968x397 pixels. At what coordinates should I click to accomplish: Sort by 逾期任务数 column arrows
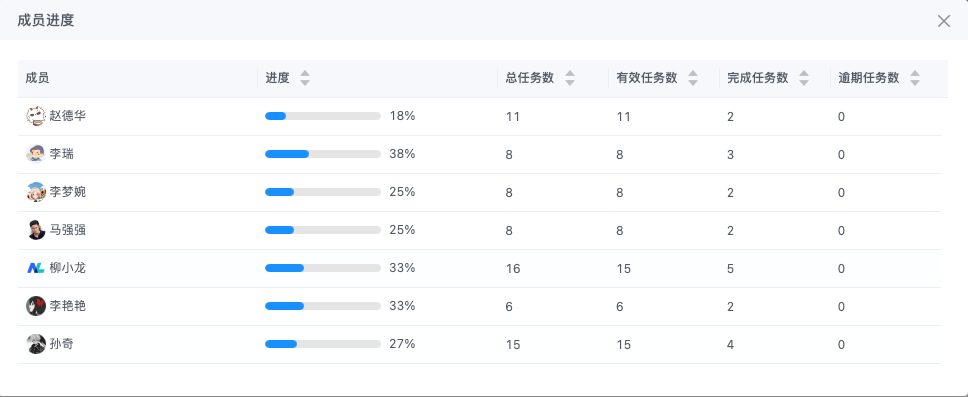point(915,78)
